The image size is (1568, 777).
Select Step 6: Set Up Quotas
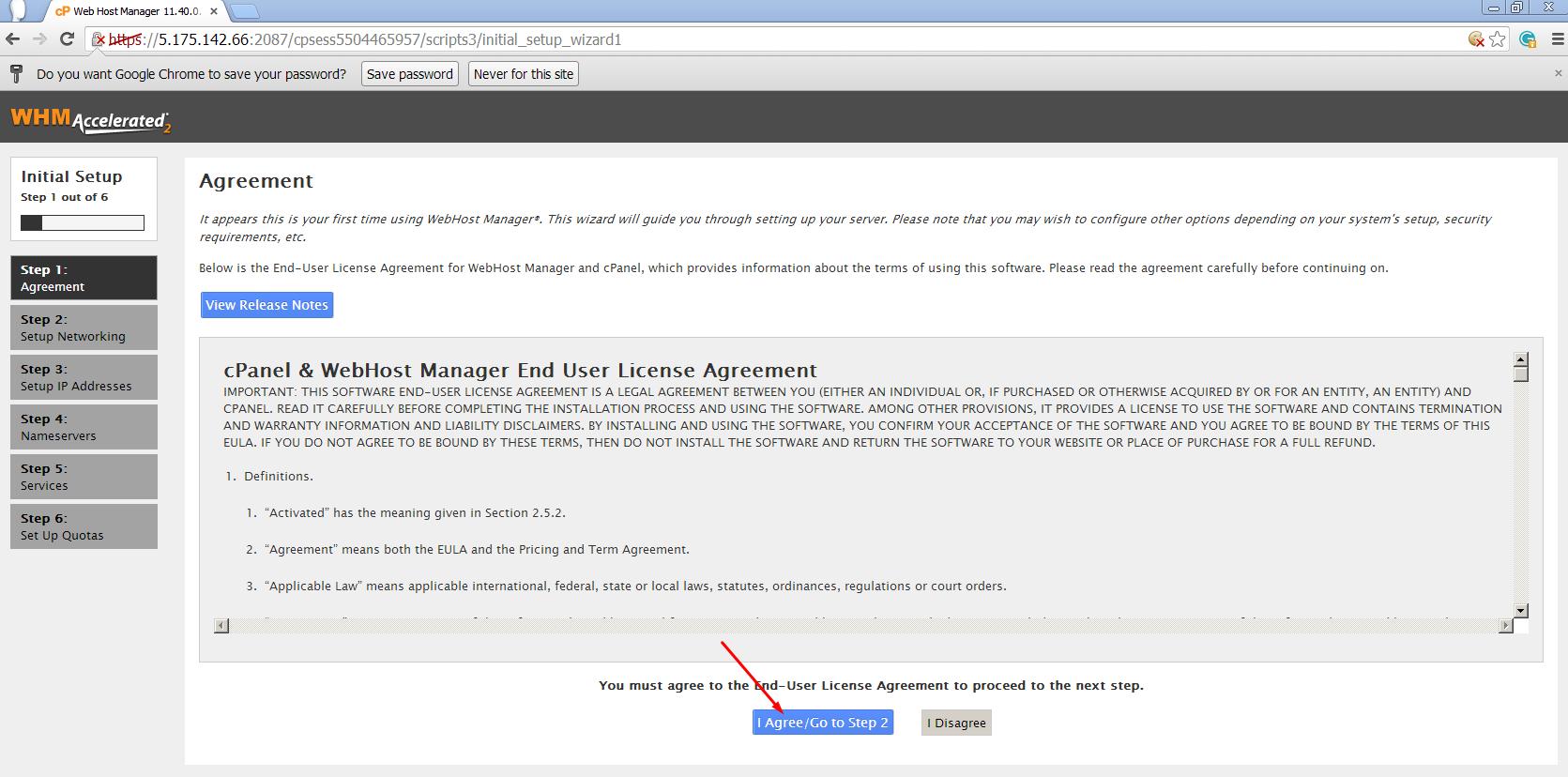point(84,526)
